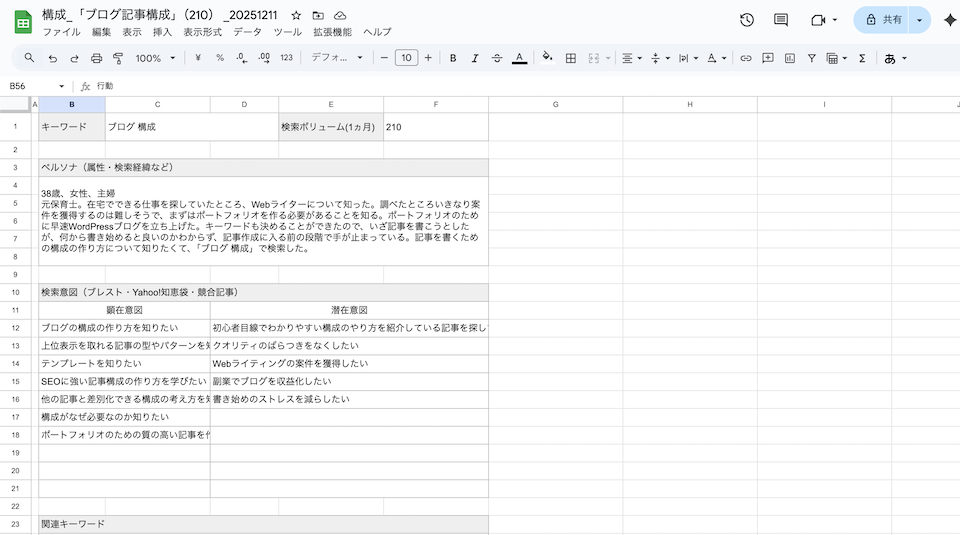Decrease decimal places

point(242,58)
